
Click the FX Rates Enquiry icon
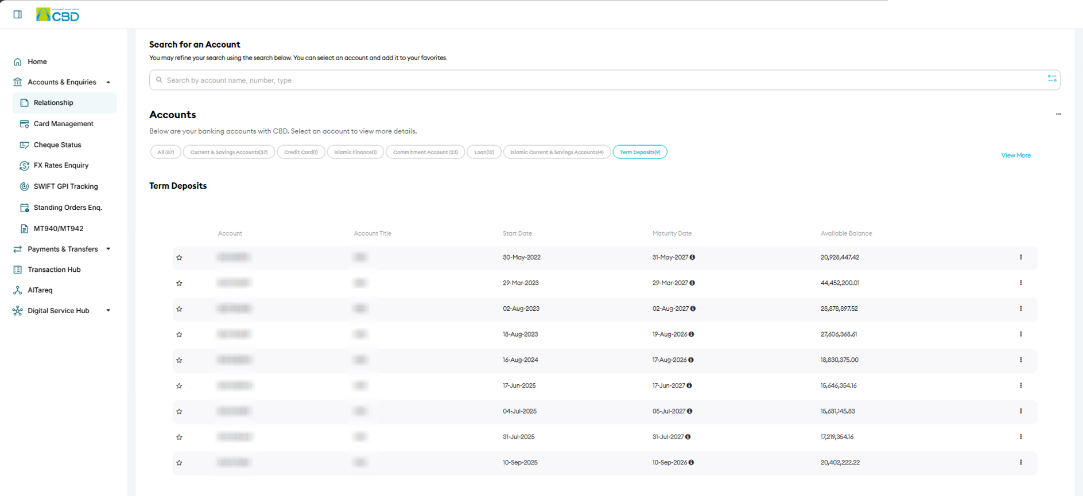pos(24,166)
